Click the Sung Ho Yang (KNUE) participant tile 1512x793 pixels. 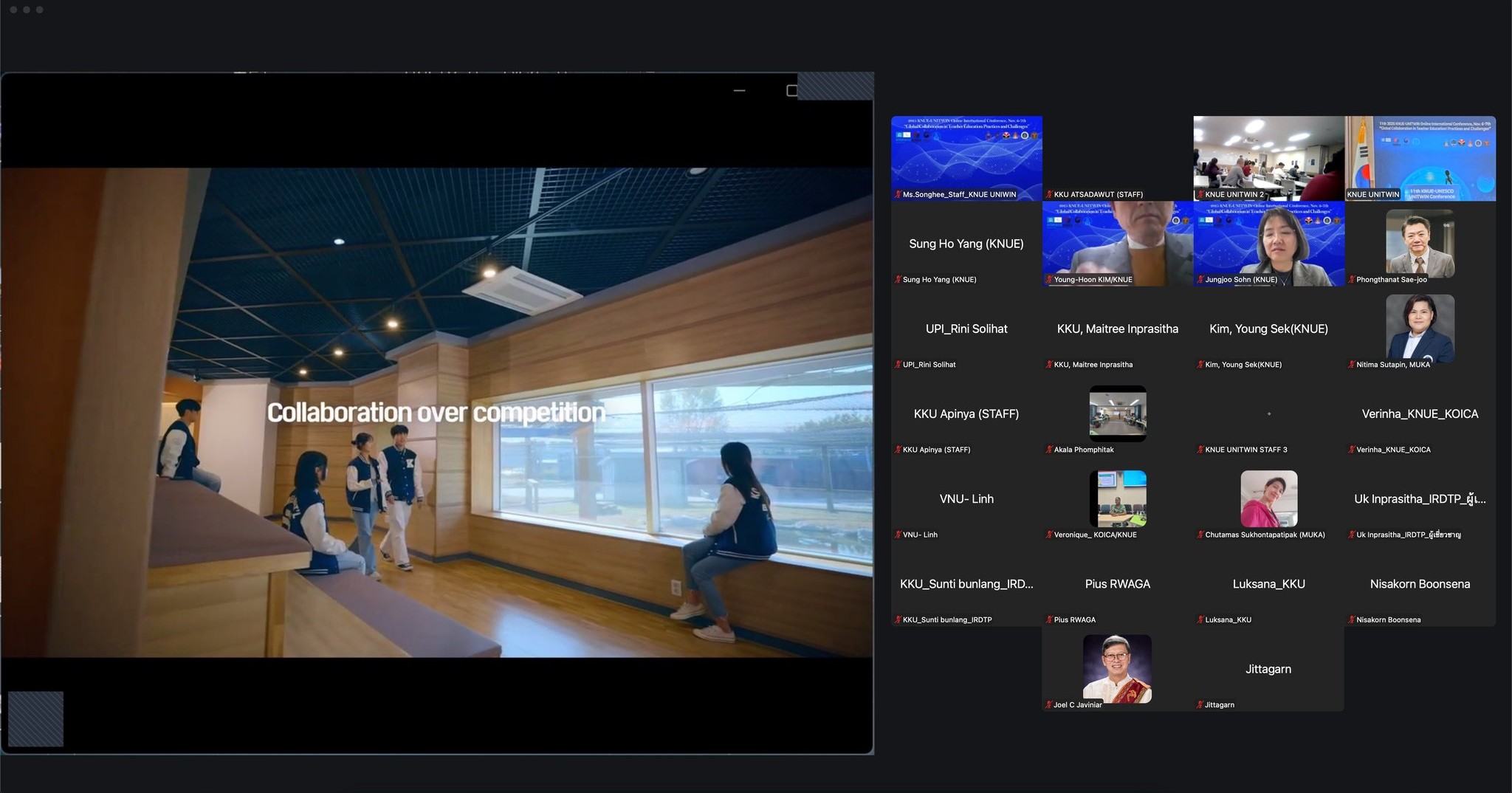(966, 244)
